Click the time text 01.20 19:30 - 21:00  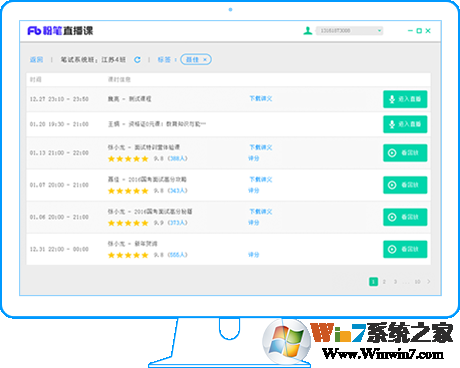tap(59, 124)
